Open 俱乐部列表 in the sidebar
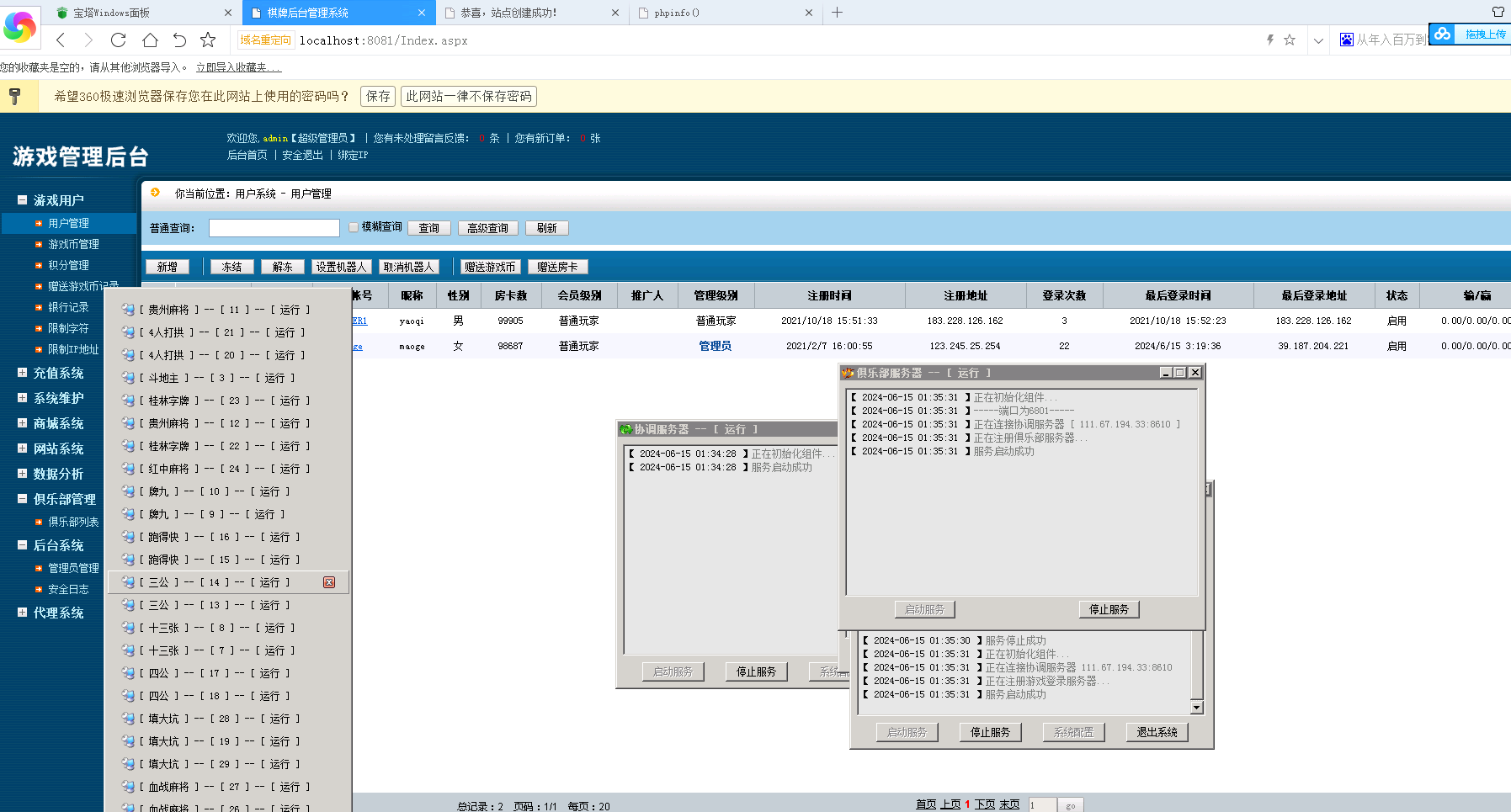Image resolution: width=1511 pixels, height=812 pixels. pos(73,522)
